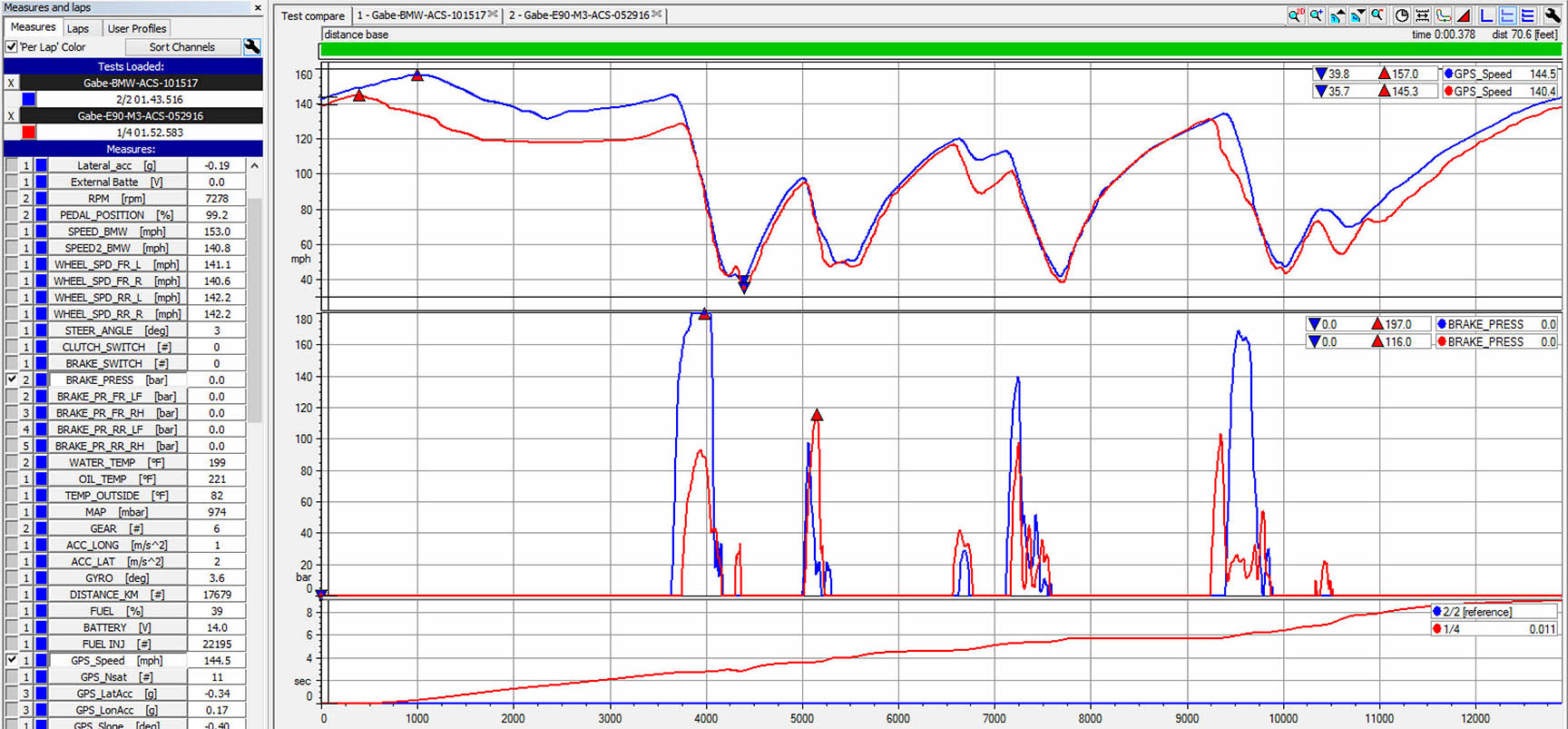Click the blue GPS_Speed legend entry 144.5
This screenshot has height=729, width=1568.
(x=1500, y=74)
